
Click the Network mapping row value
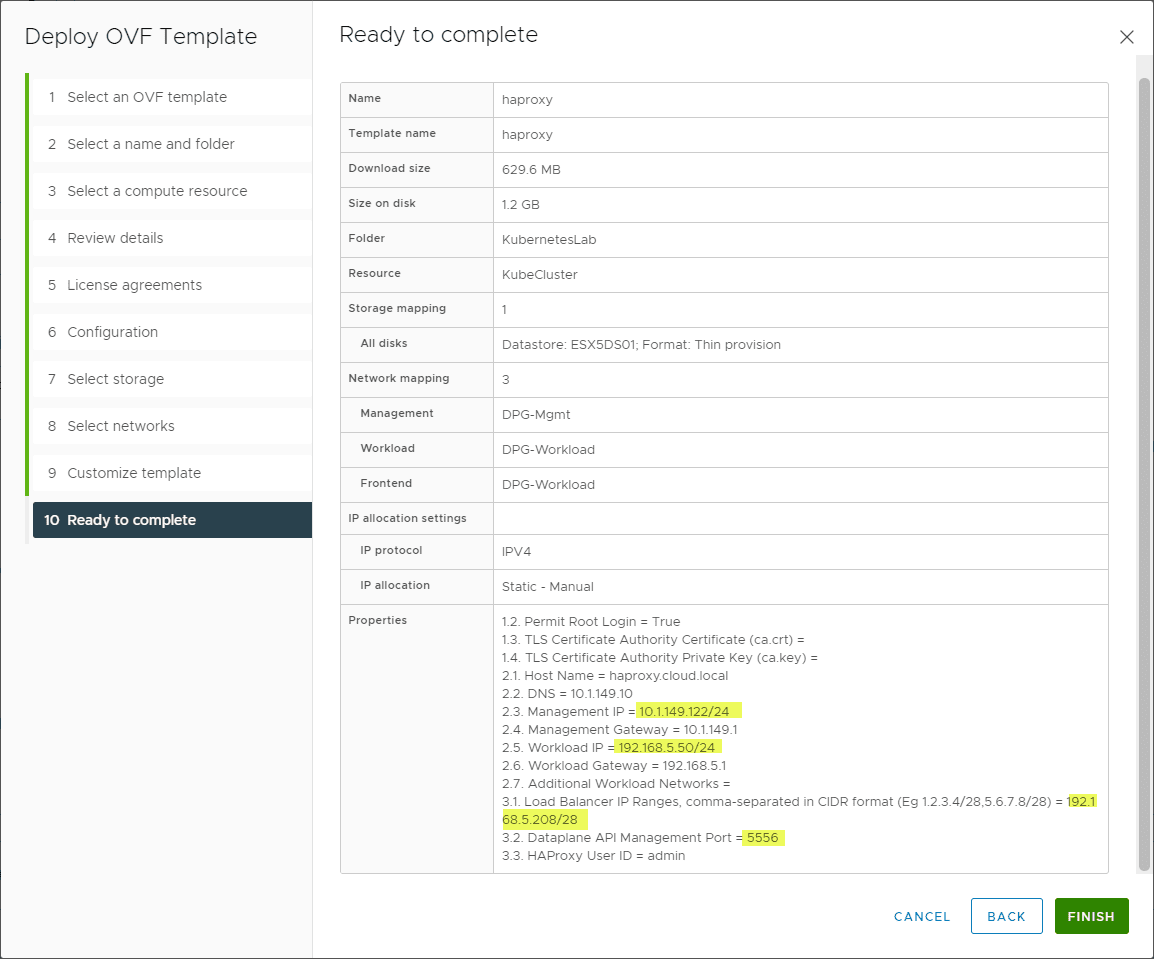(505, 380)
